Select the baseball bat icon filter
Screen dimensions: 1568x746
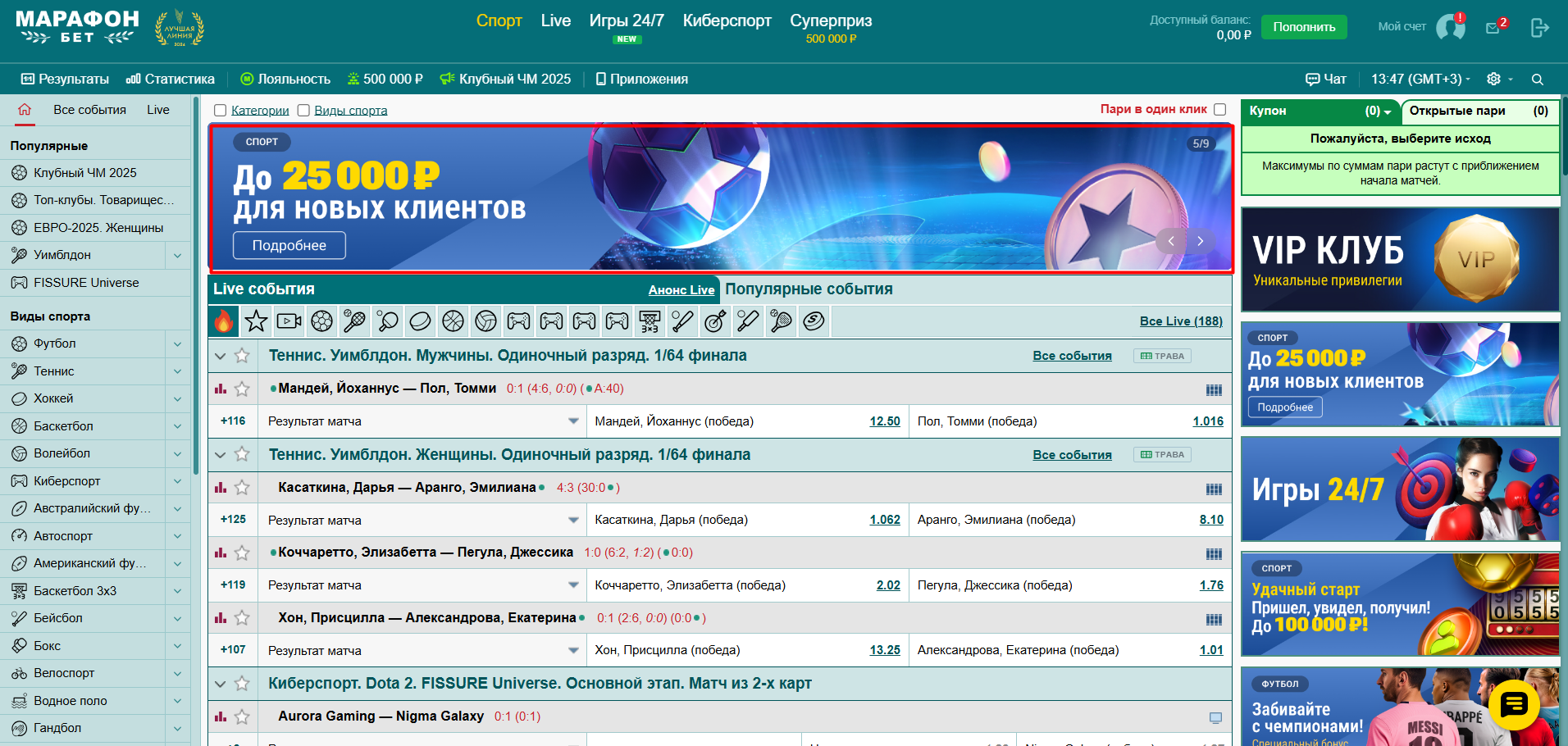[683, 321]
